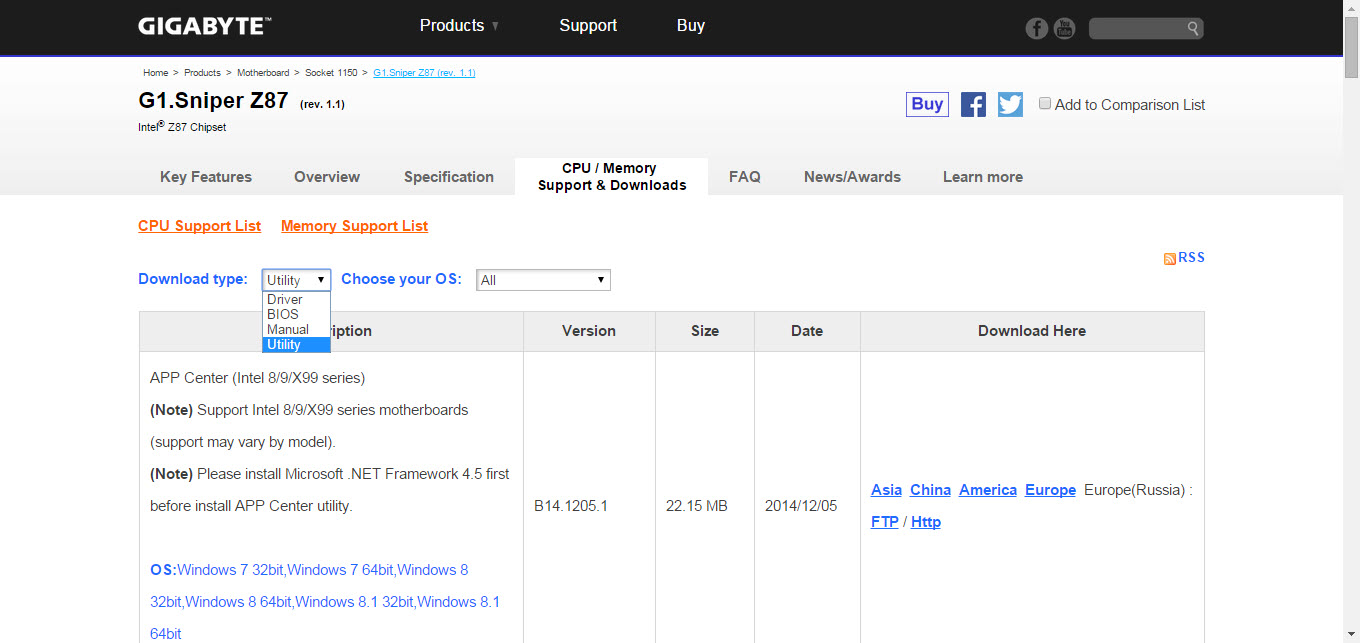Click the Version column header

pos(589,331)
